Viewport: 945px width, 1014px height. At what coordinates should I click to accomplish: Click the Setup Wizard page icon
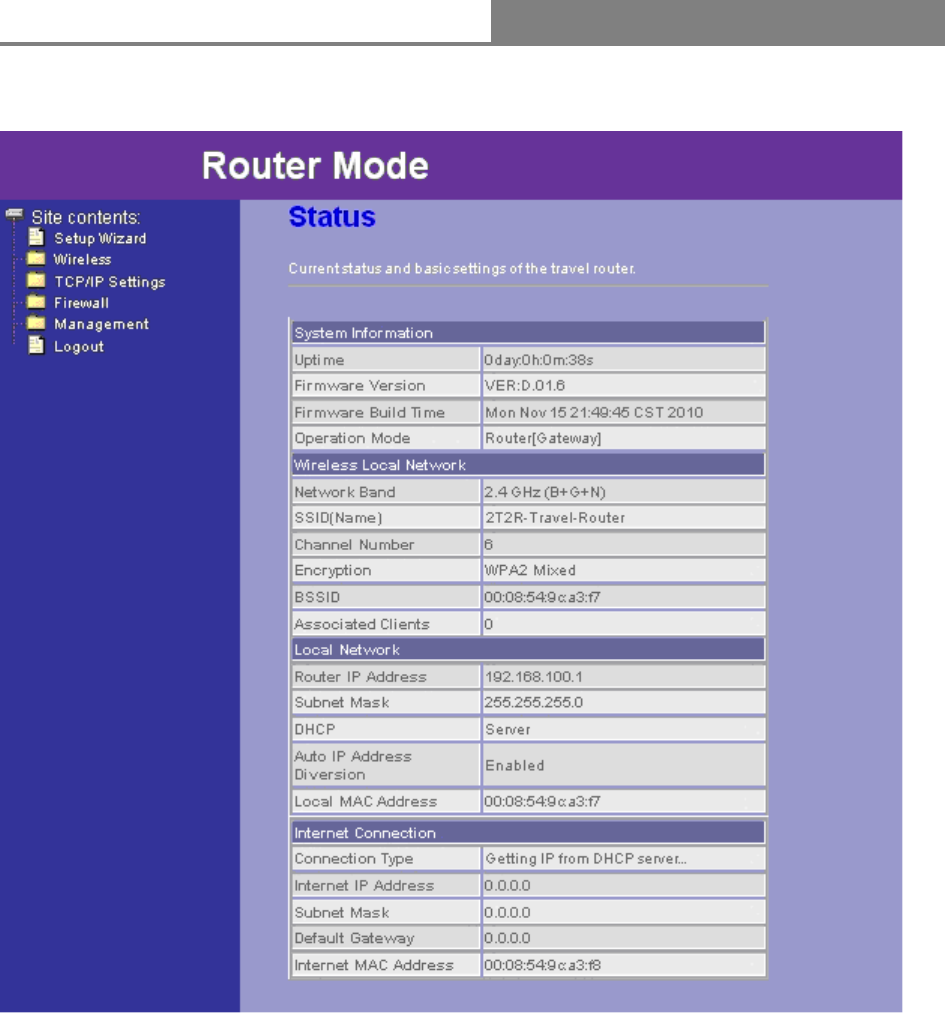pos(36,238)
